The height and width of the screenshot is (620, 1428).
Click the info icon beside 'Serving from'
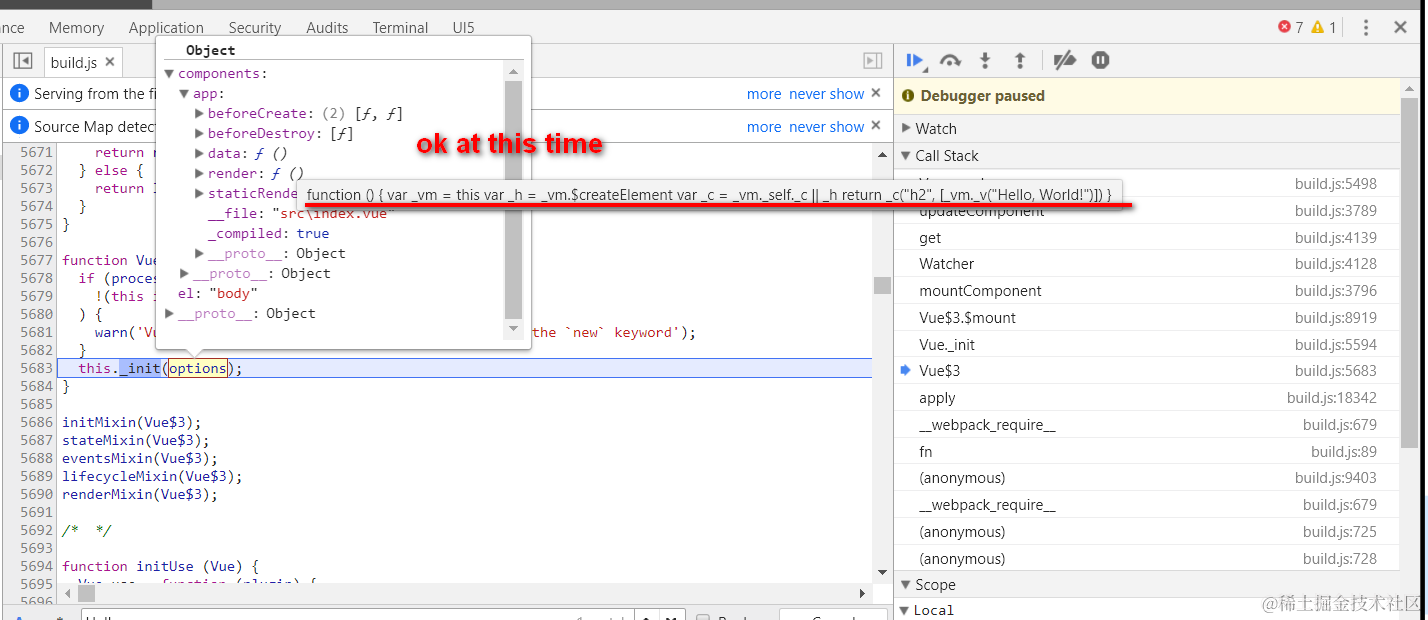tap(19, 93)
